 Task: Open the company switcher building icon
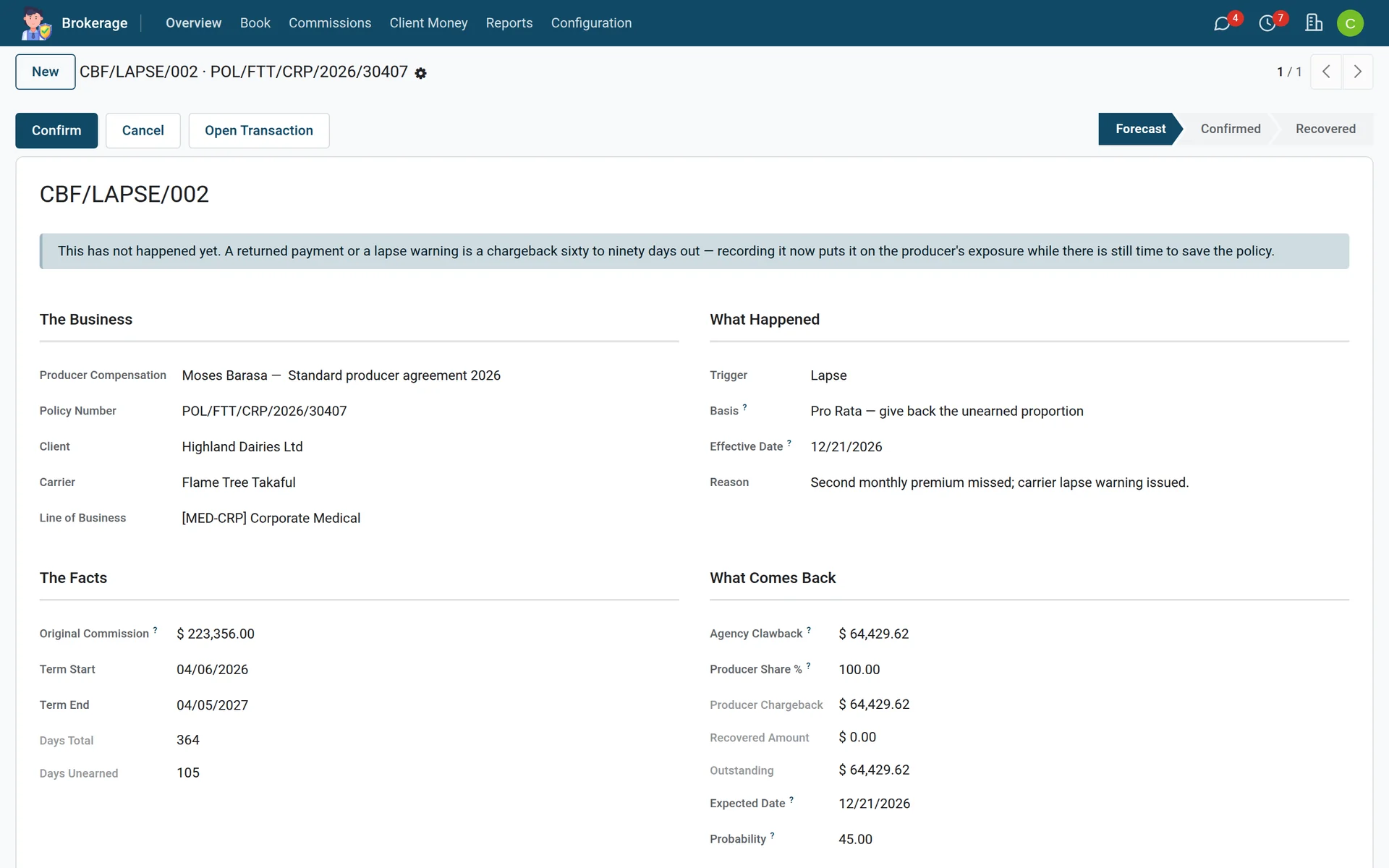pyautogui.click(x=1314, y=23)
